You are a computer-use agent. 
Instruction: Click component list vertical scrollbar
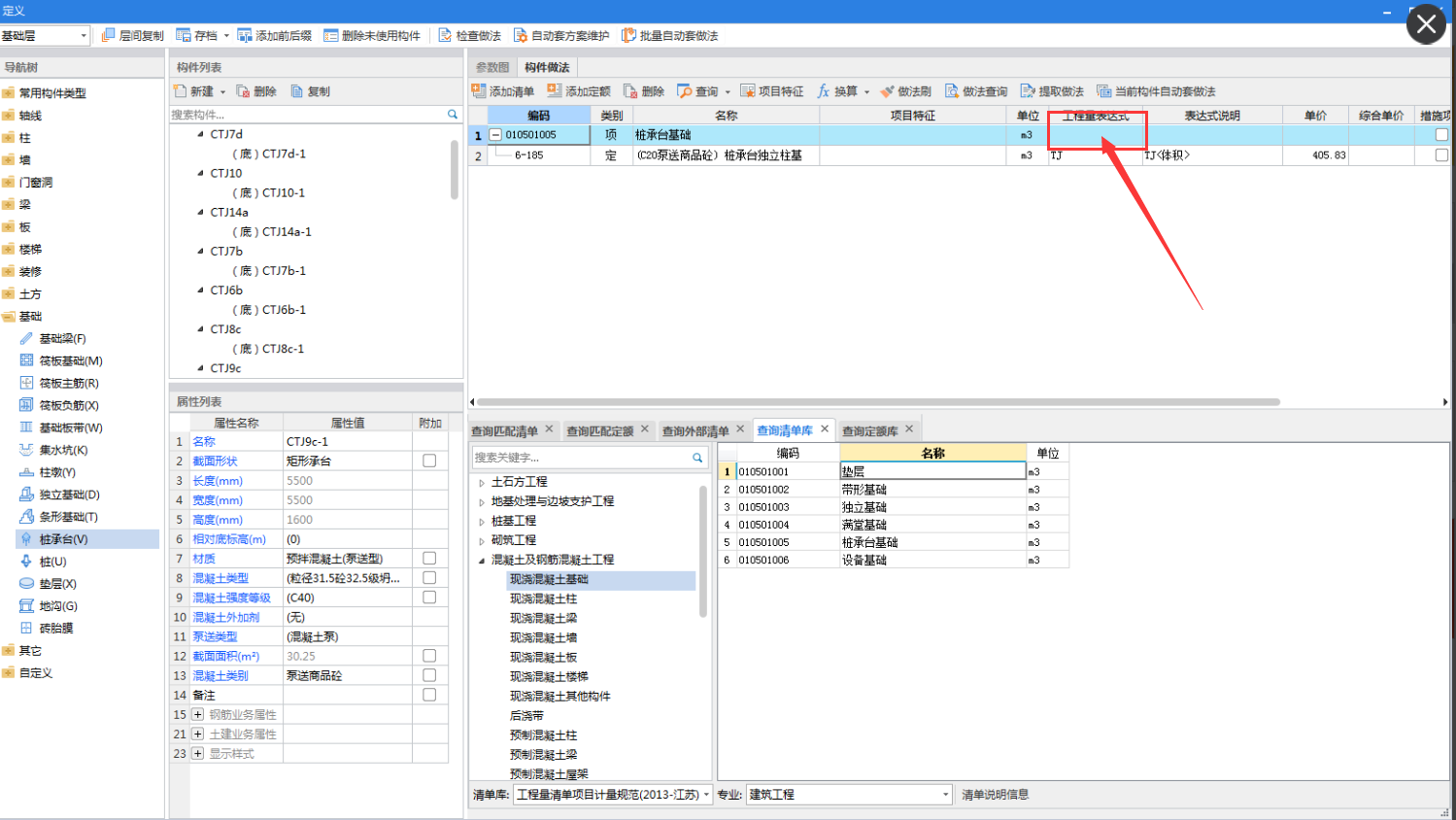455,169
